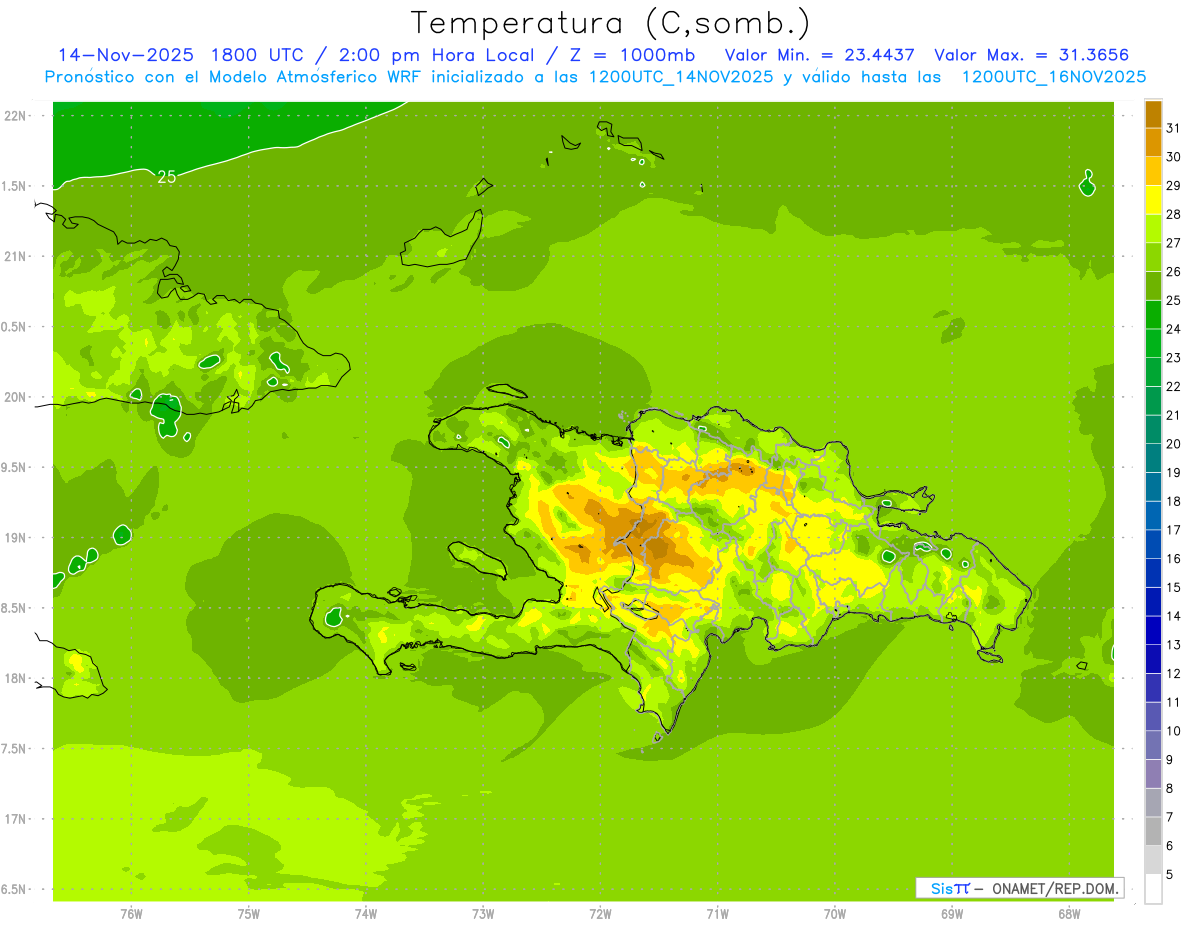Click the colorbar value label '31'
This screenshot has width=1200, height=927.
tap(1174, 128)
